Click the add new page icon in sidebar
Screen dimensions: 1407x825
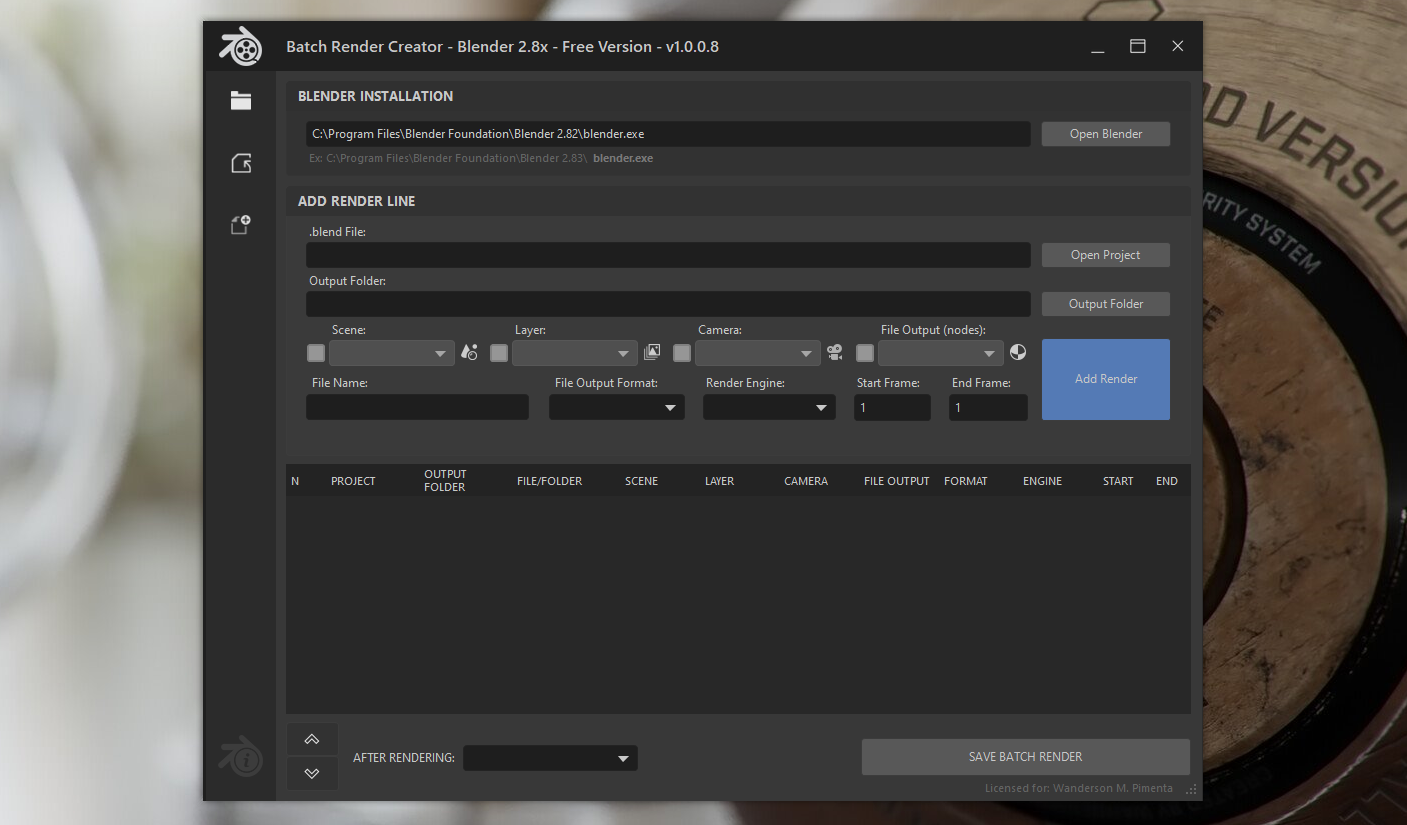240,224
